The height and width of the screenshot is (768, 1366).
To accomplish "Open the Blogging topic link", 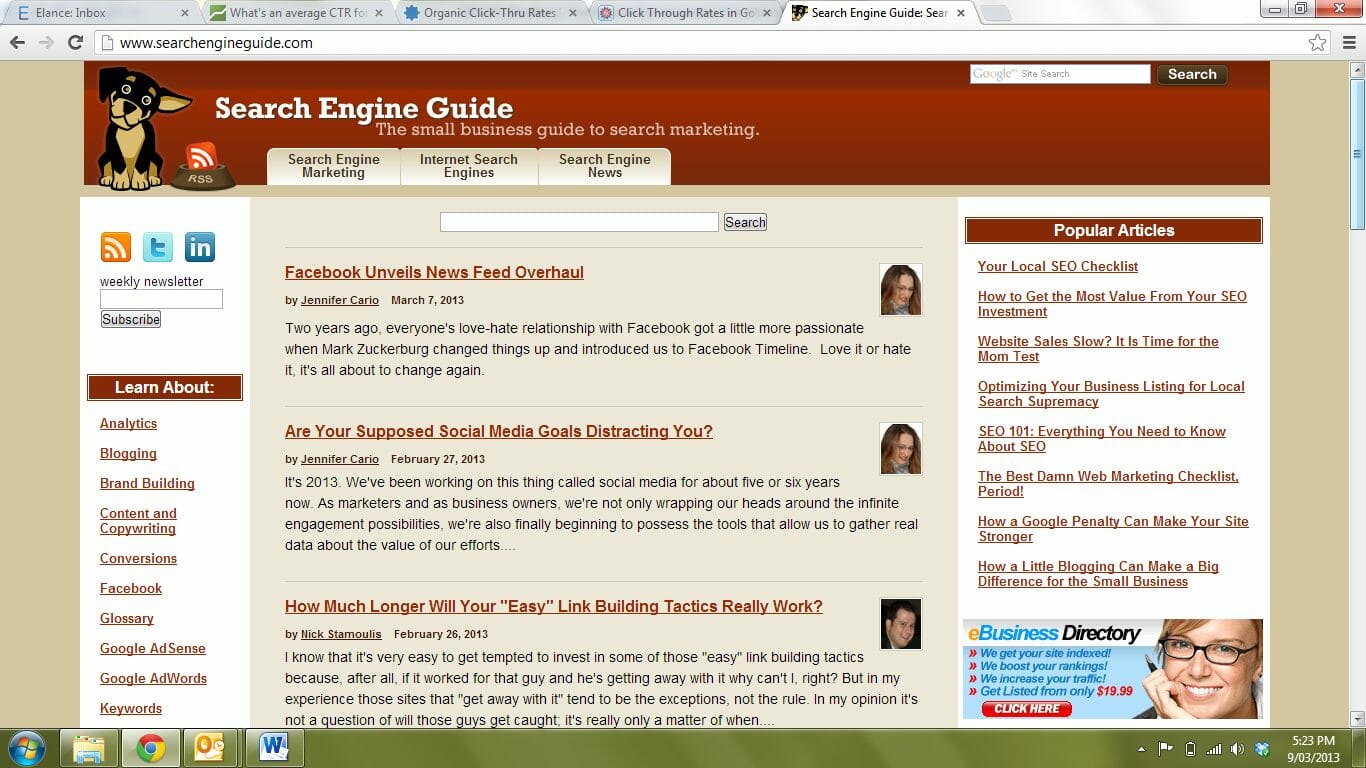I will (128, 453).
